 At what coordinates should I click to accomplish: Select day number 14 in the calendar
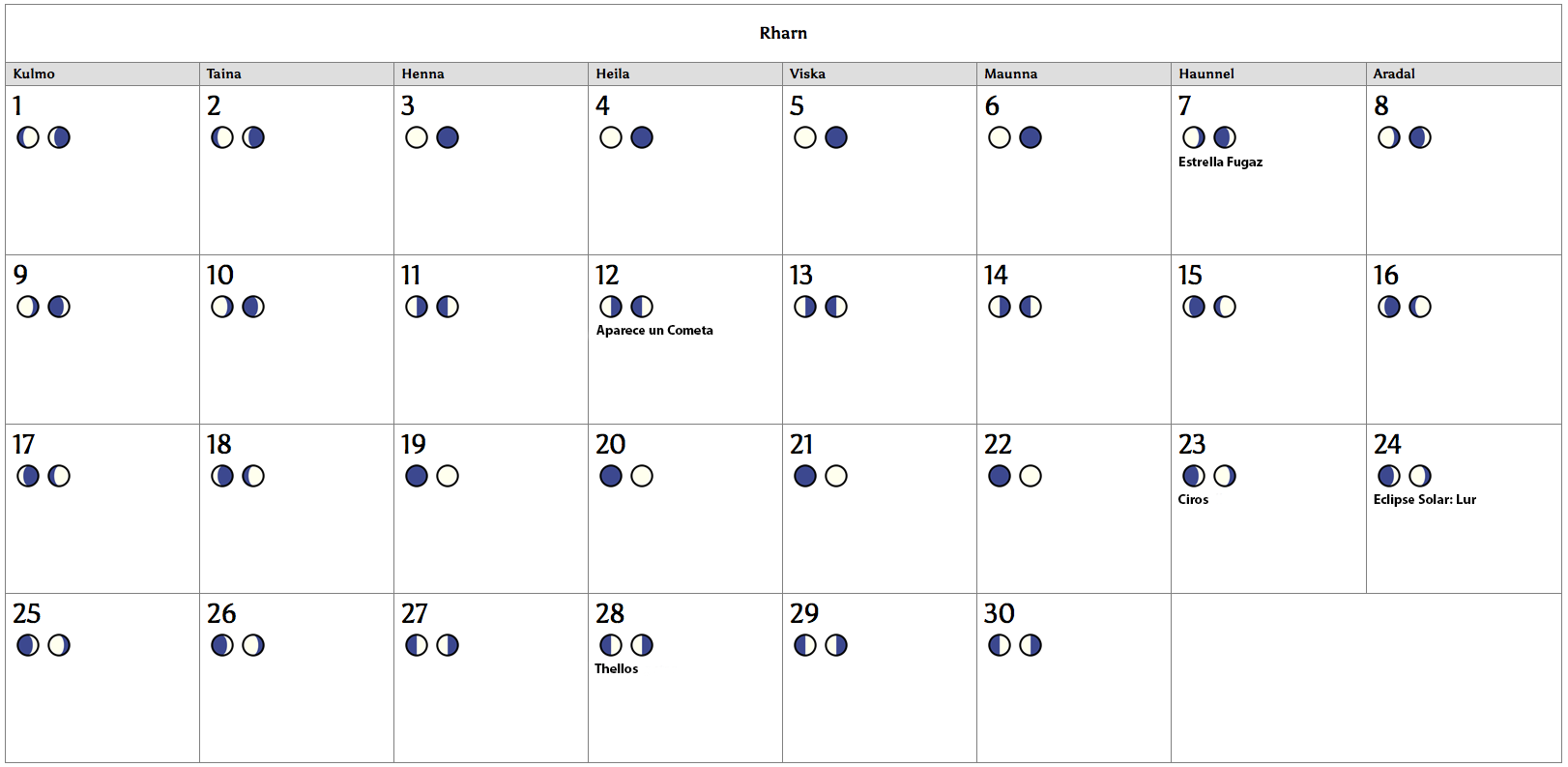pyautogui.click(x=996, y=276)
